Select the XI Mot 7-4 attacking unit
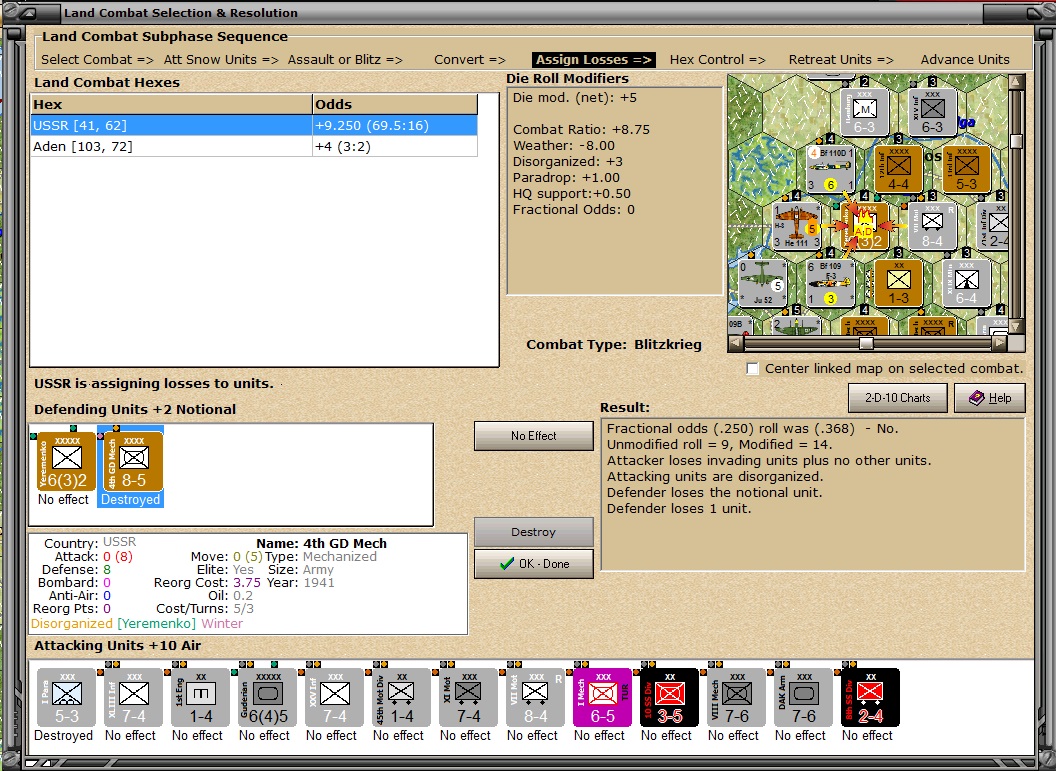Screen dimensions: 1056x771 click(x=468, y=697)
